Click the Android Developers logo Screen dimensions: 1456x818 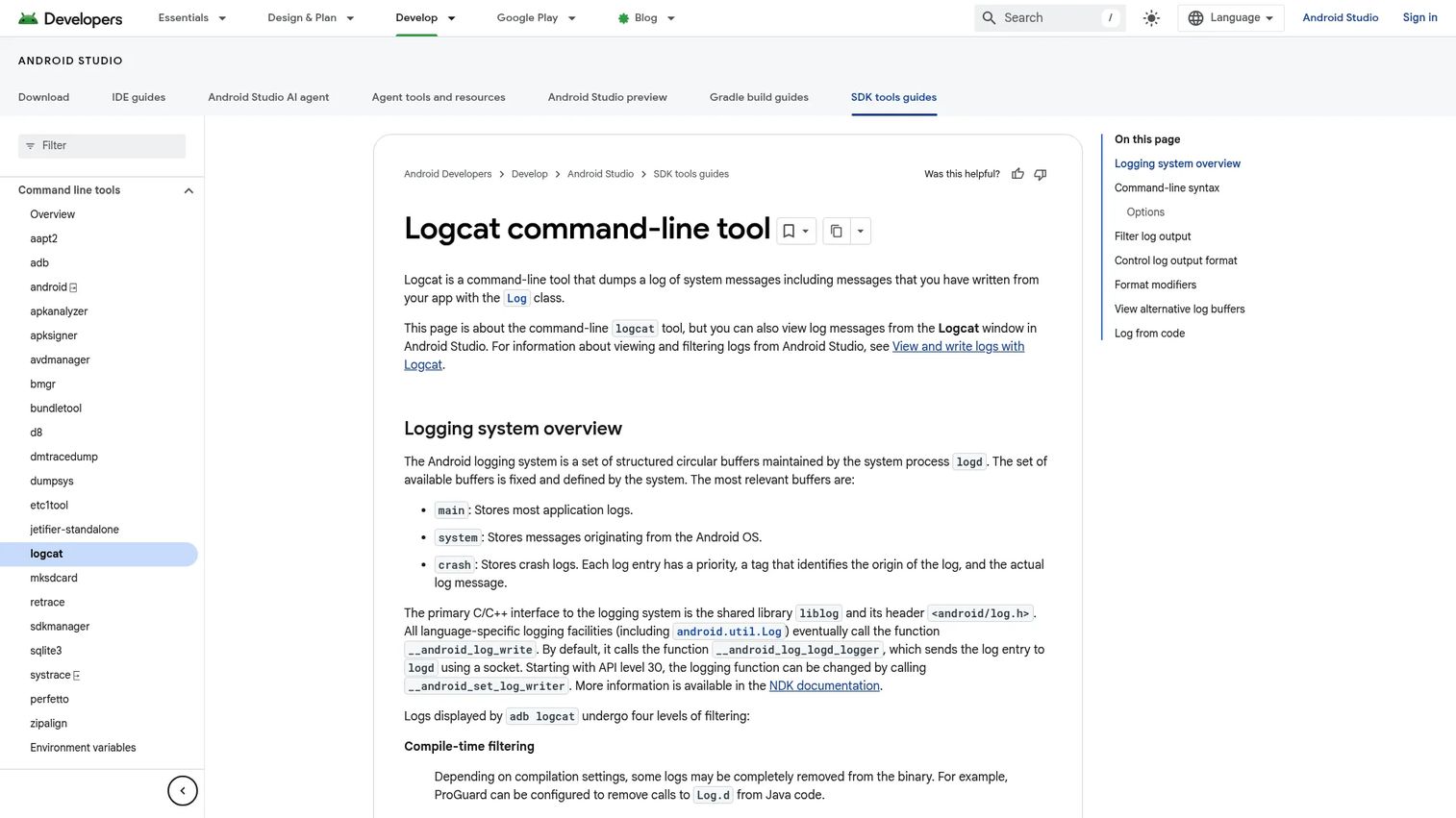pyautogui.click(x=70, y=18)
